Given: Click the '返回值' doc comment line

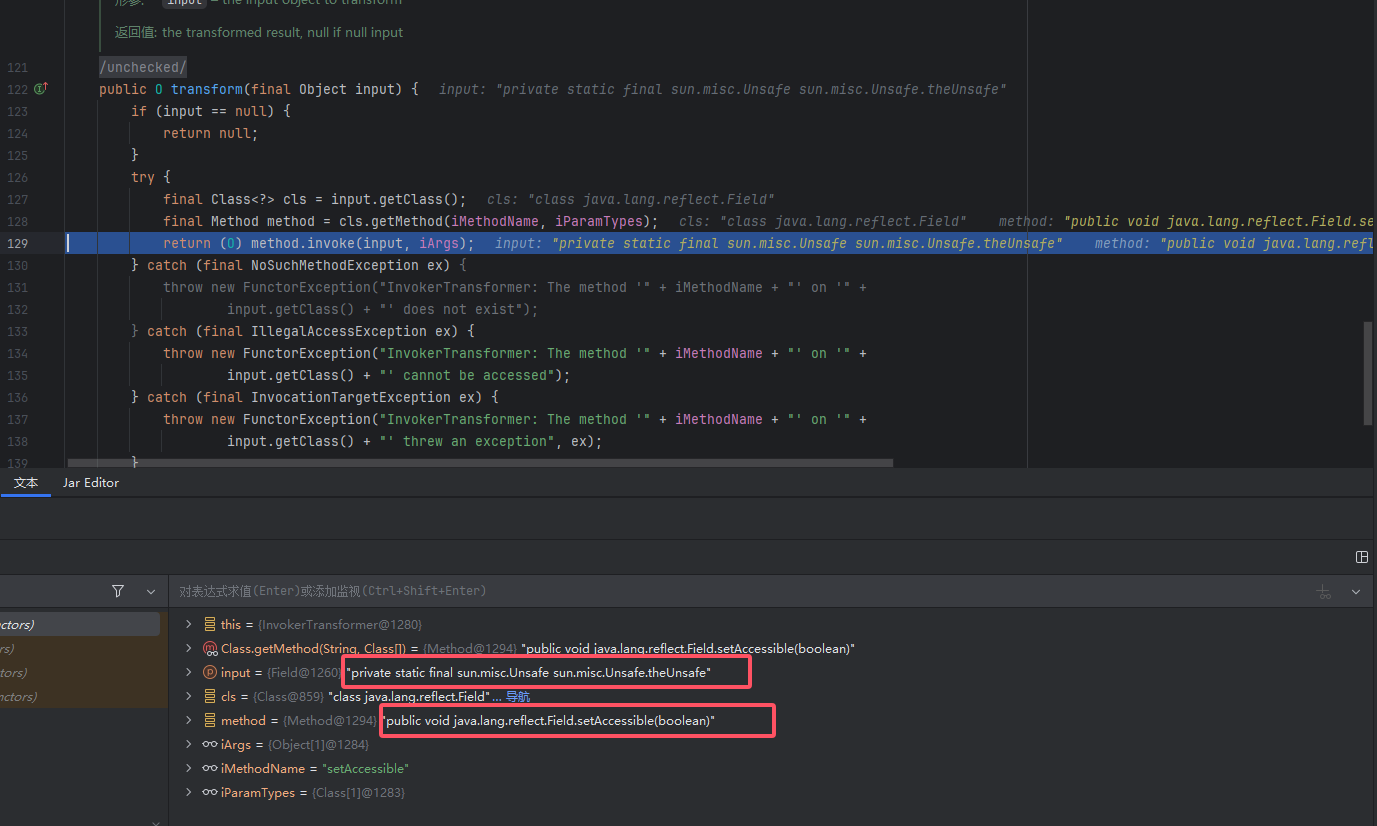Looking at the screenshot, I should (x=259, y=32).
